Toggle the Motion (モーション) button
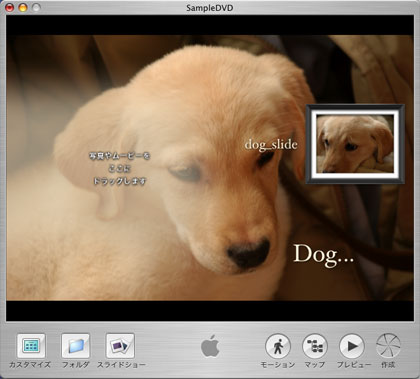This screenshot has height=379, width=420. click(x=278, y=346)
